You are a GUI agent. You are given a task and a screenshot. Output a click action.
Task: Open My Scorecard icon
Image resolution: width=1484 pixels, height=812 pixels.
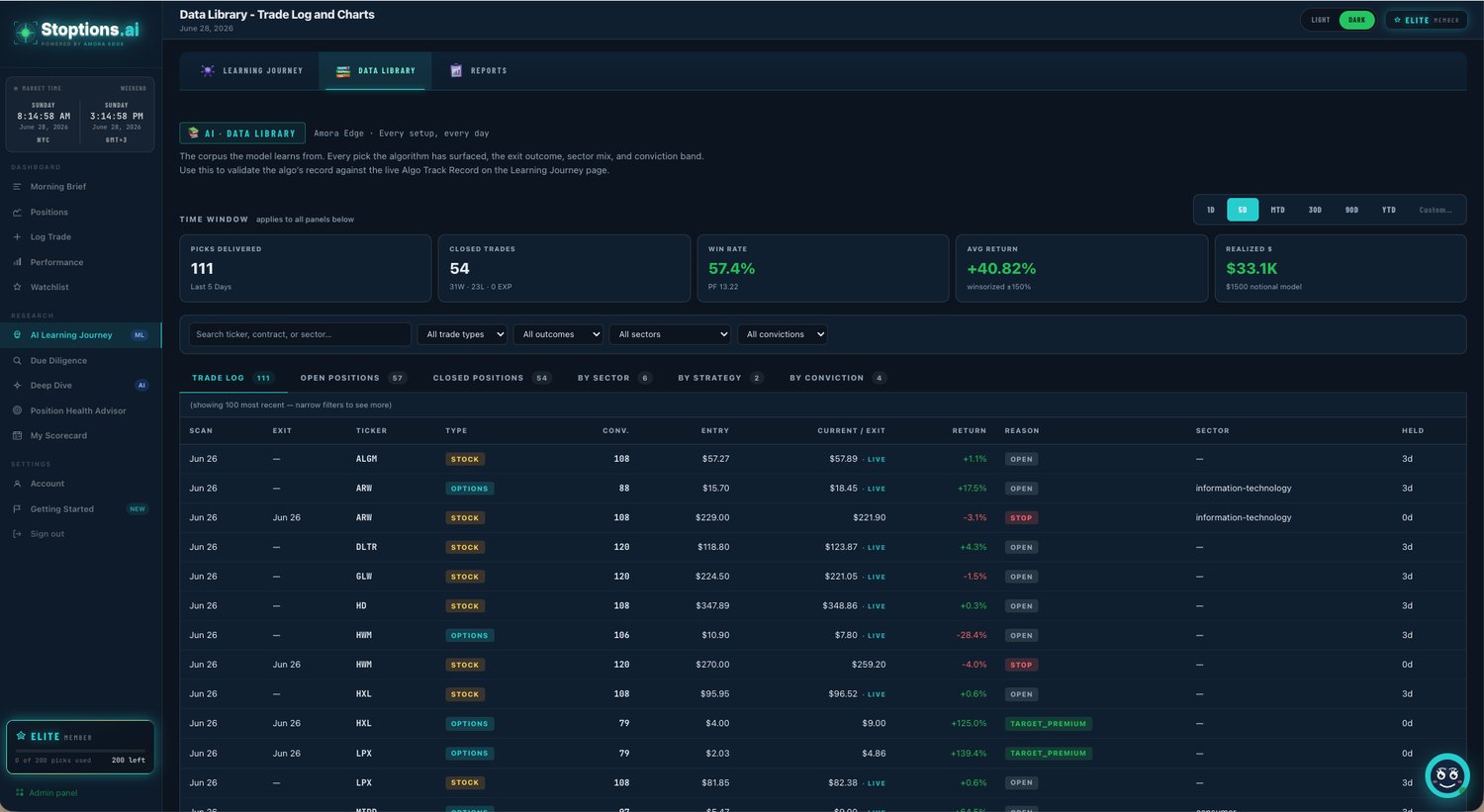tap(17, 435)
